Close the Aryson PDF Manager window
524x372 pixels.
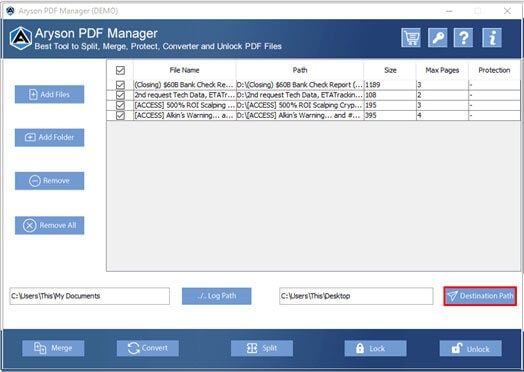[507, 11]
